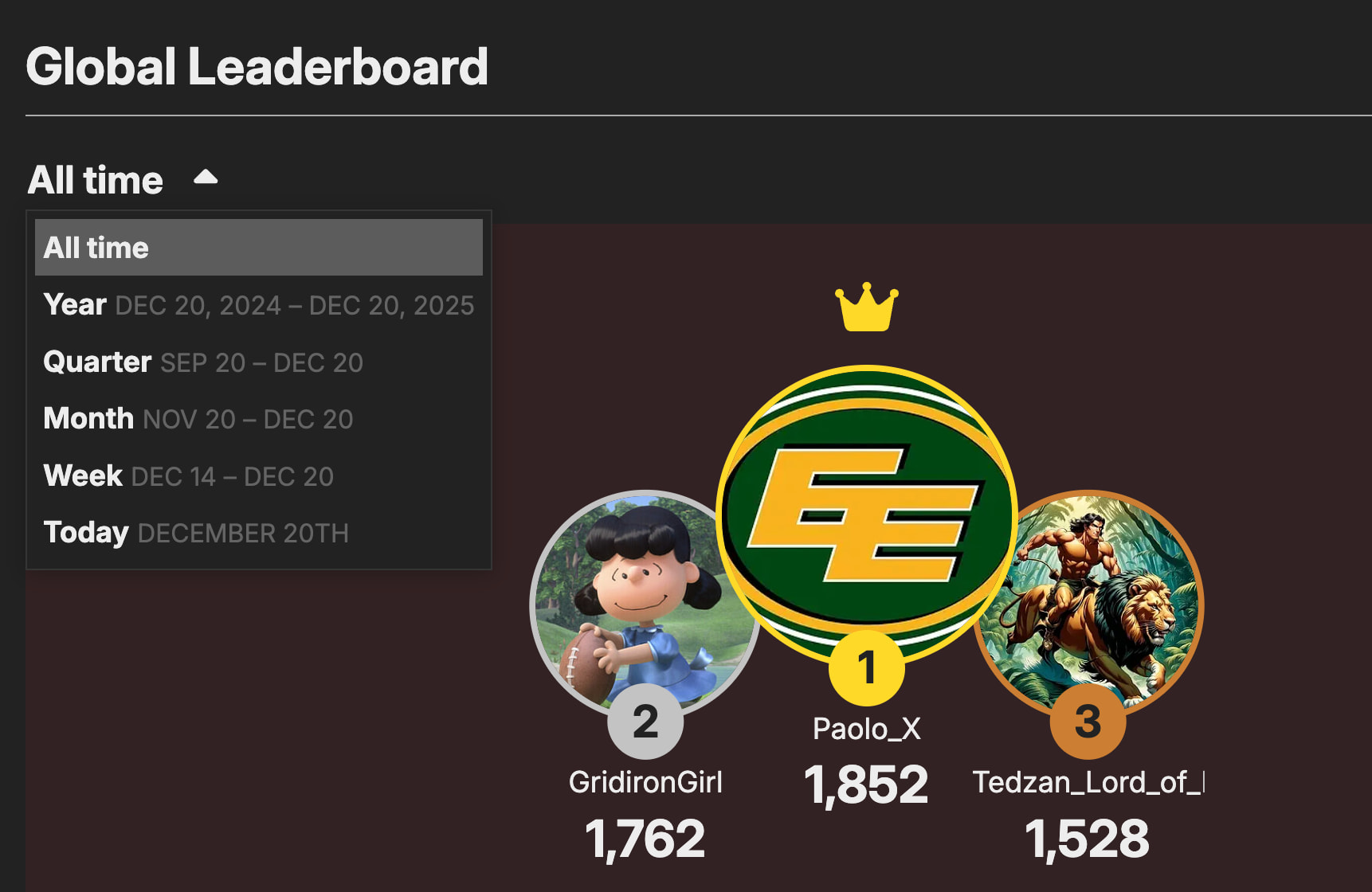Click the All time dropdown header

coord(96,180)
